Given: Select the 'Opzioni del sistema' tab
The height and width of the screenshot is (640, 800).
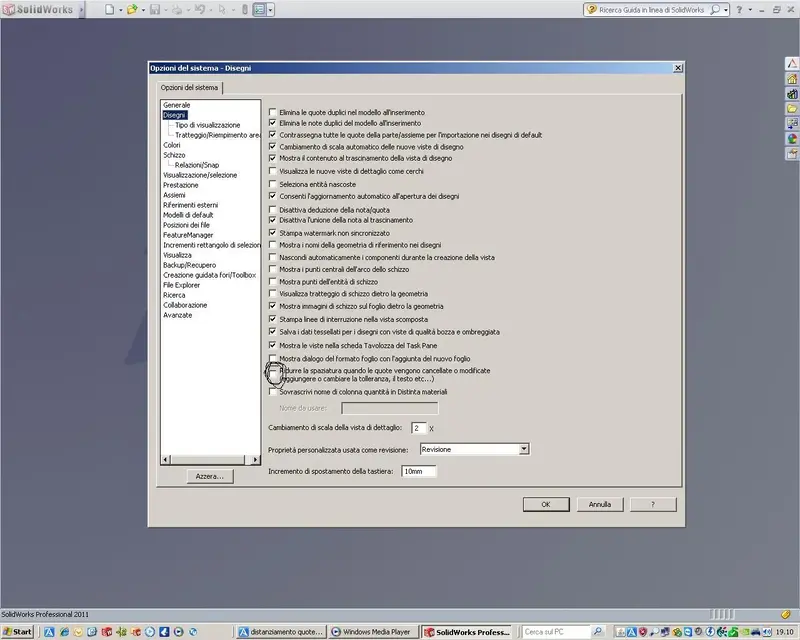Looking at the screenshot, I should [189, 88].
